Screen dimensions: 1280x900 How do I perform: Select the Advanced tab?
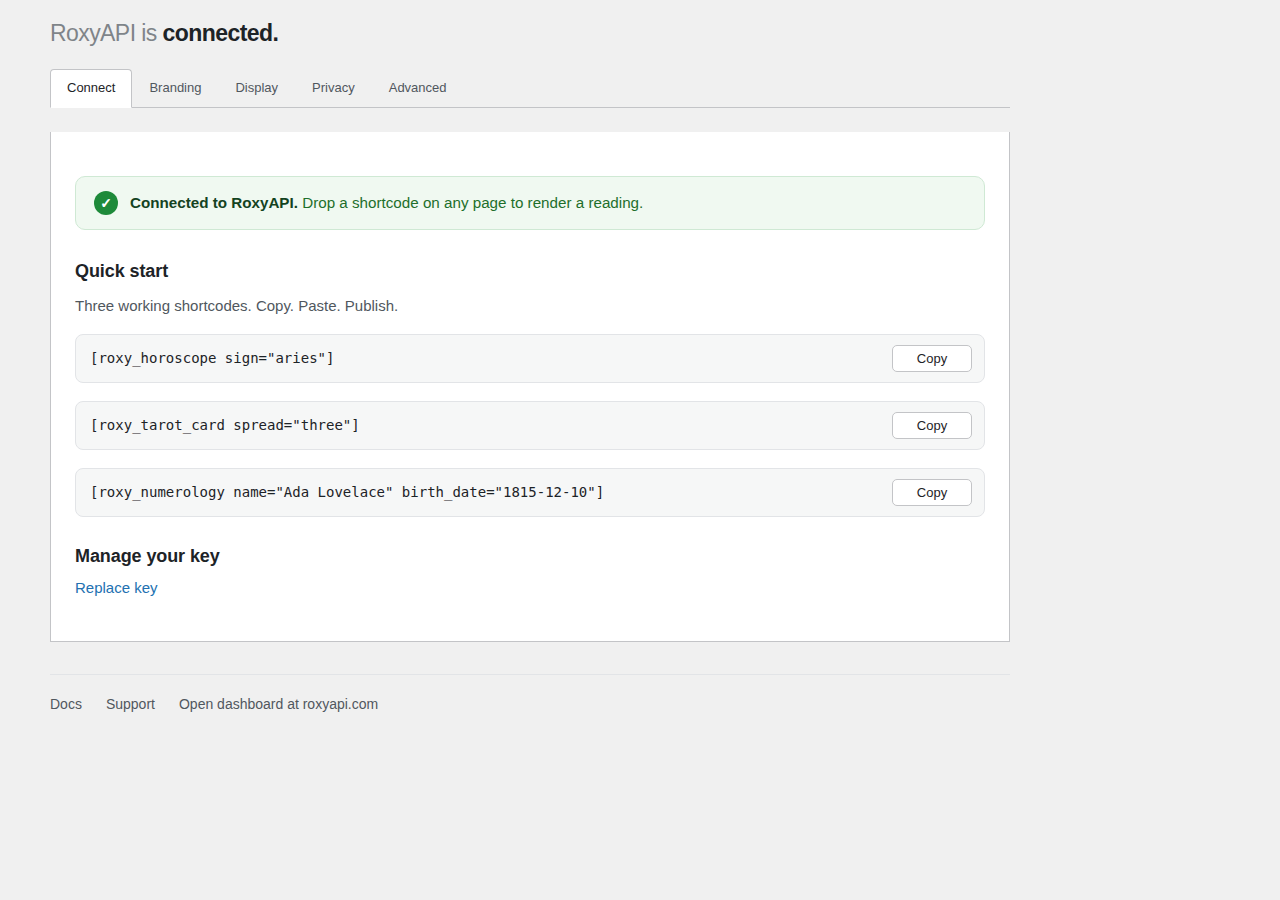click(417, 88)
